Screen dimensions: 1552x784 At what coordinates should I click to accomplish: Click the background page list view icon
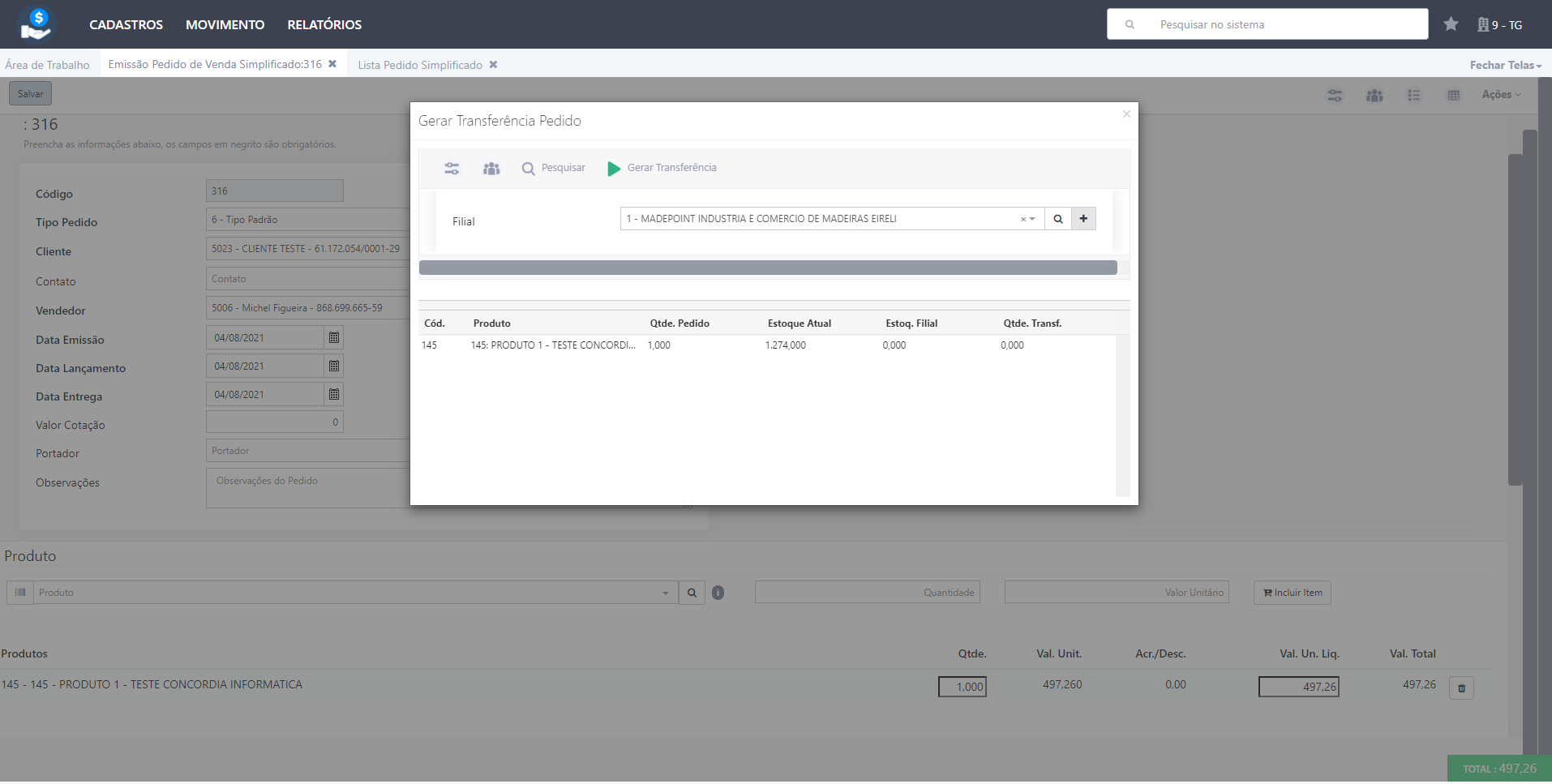point(1414,96)
